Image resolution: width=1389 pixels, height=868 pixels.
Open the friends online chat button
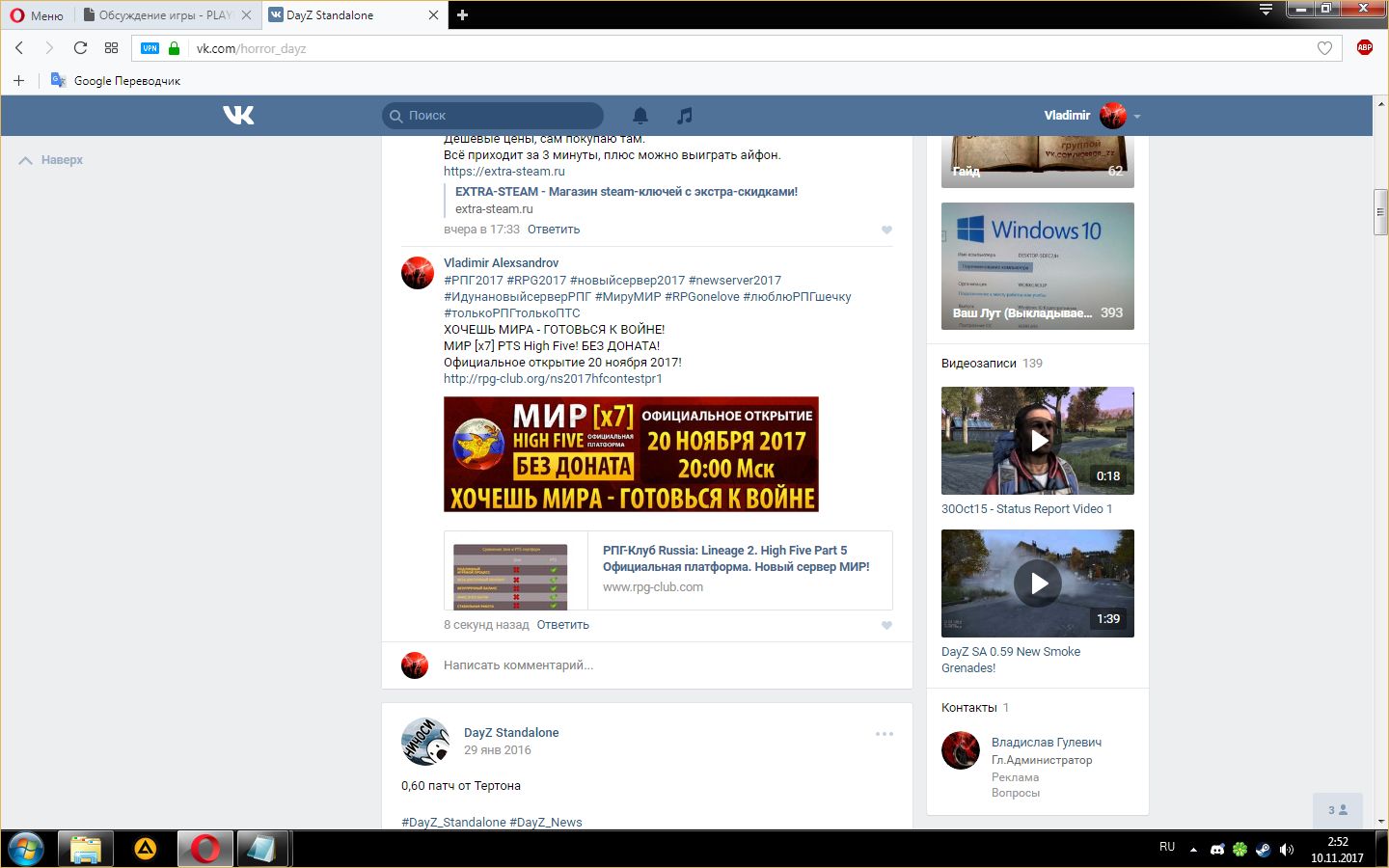coord(1338,810)
